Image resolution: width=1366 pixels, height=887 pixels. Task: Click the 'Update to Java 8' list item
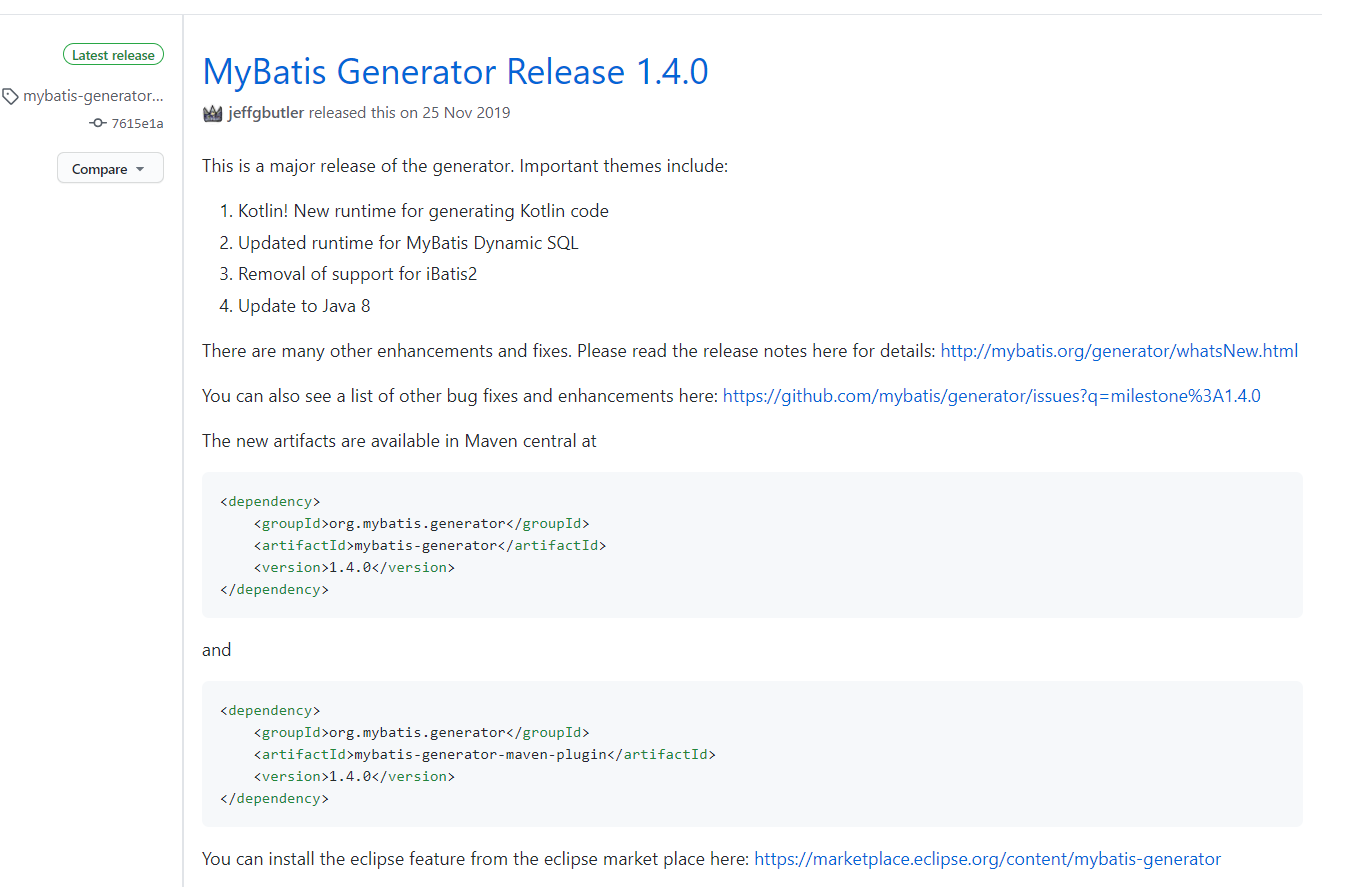click(304, 306)
